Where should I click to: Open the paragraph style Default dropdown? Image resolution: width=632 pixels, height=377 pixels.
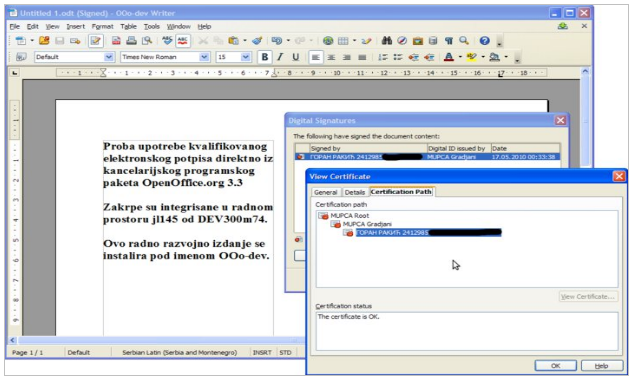click(x=109, y=57)
